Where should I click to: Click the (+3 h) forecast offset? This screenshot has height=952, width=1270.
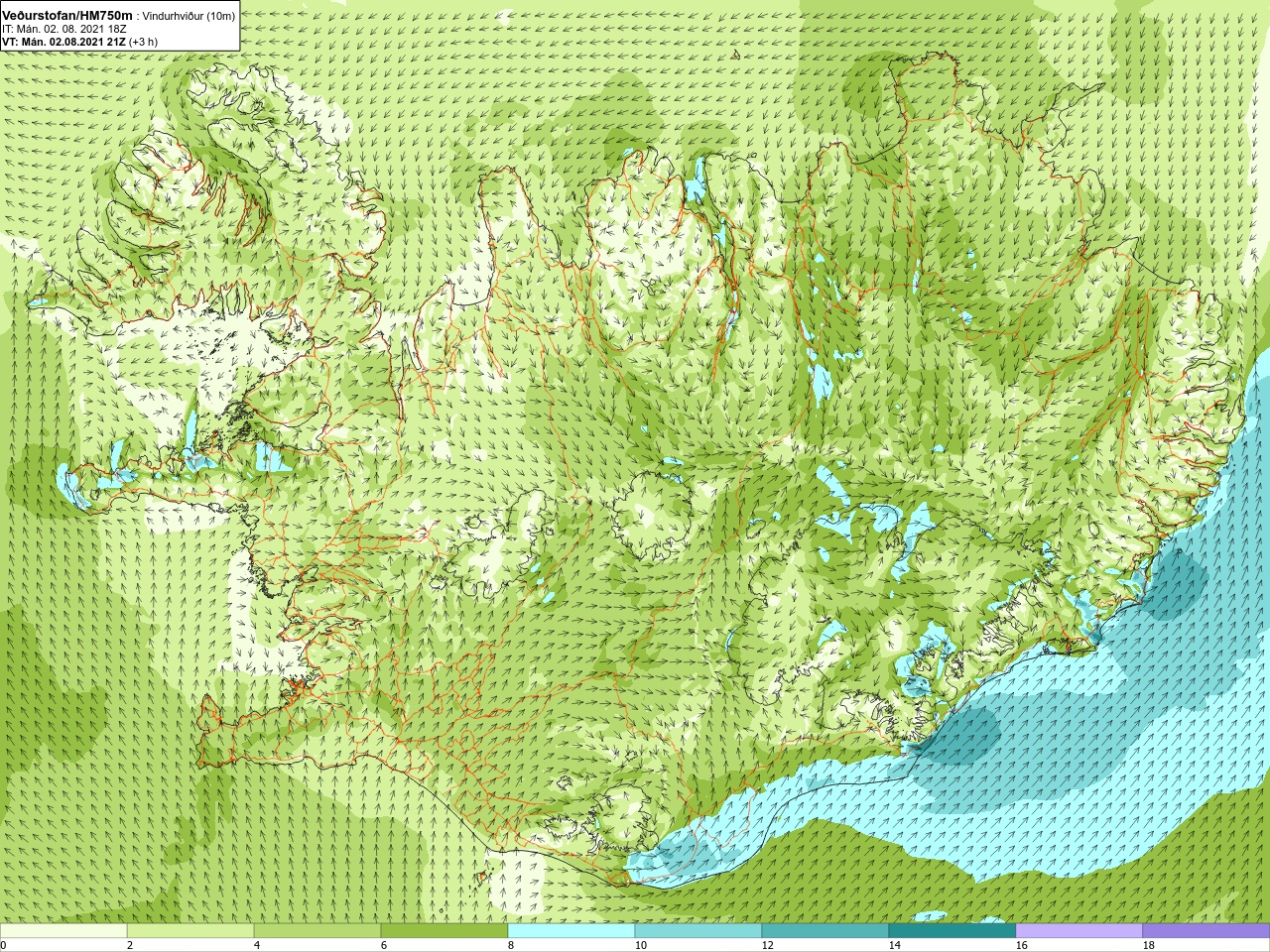[x=144, y=42]
